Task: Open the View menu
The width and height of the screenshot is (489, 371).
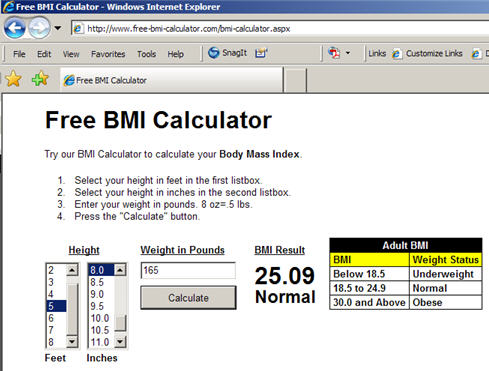Action: click(x=71, y=54)
